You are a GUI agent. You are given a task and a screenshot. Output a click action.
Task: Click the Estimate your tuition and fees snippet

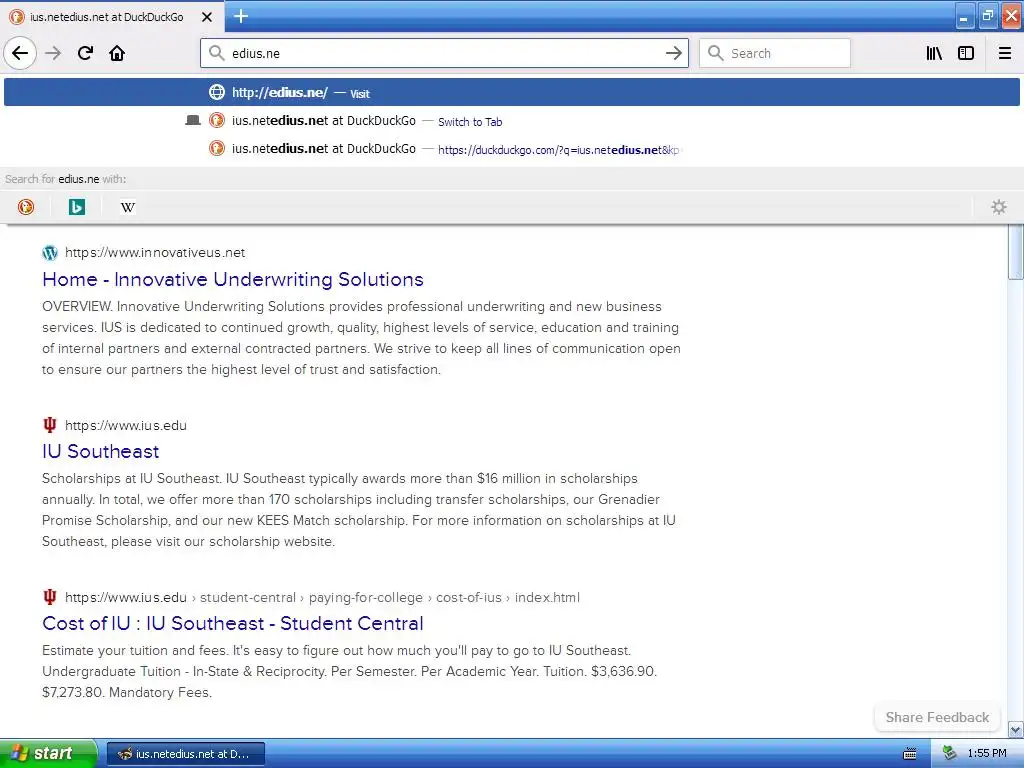click(x=349, y=671)
